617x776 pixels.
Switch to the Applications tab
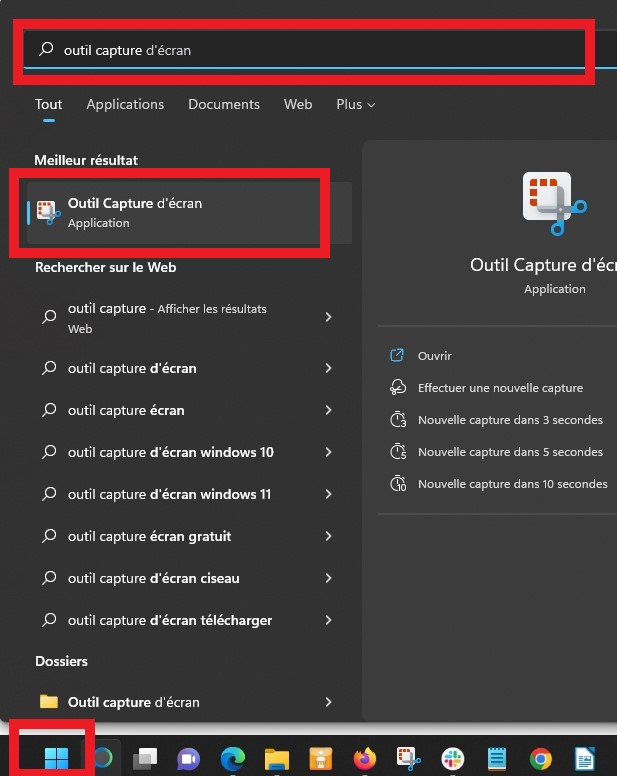(125, 104)
